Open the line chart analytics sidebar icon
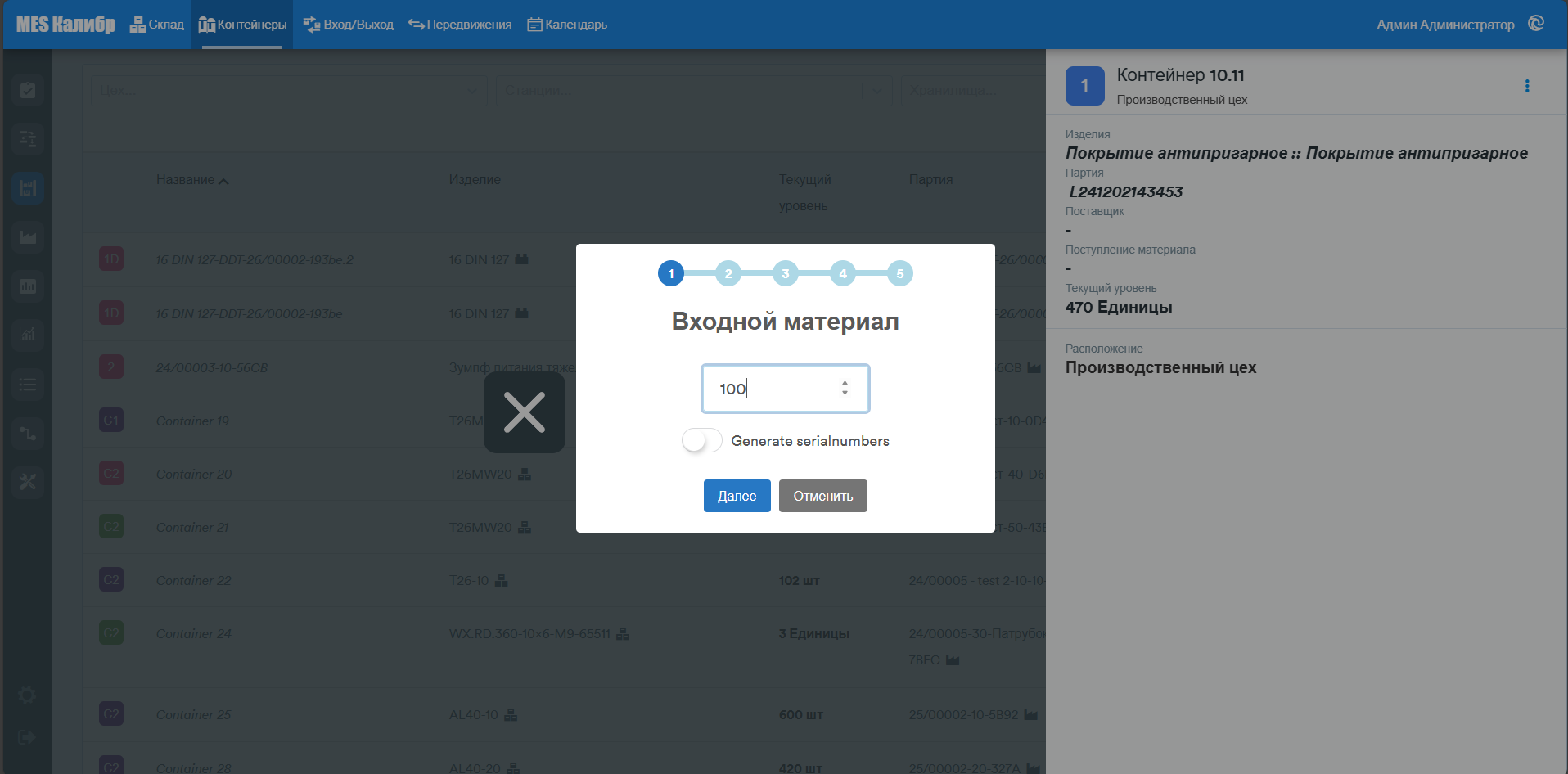 (x=28, y=335)
